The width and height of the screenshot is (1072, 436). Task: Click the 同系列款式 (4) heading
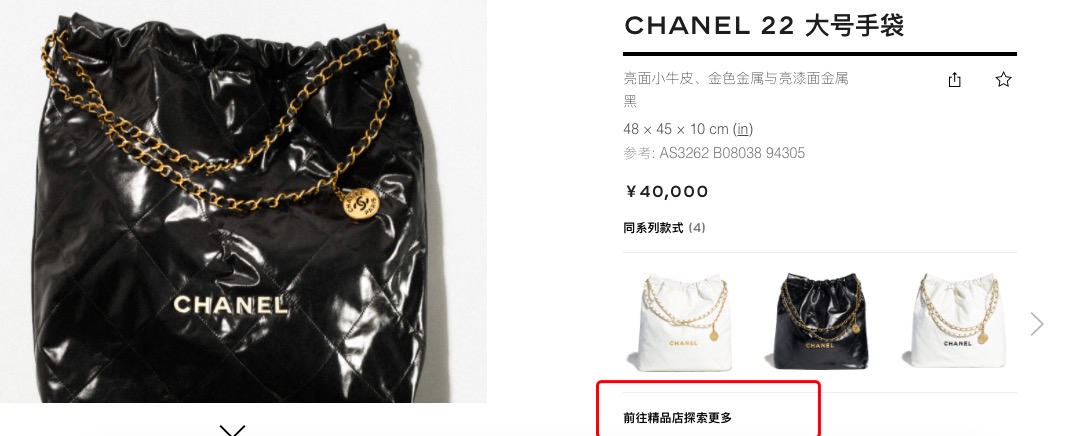[x=664, y=228]
